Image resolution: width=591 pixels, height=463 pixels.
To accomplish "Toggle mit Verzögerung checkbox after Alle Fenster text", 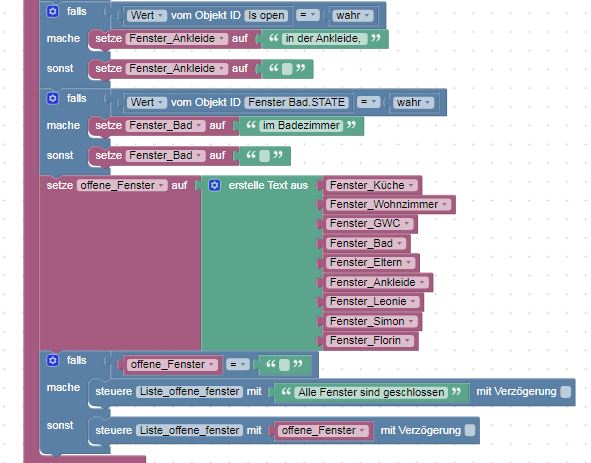I will [x=565, y=392].
